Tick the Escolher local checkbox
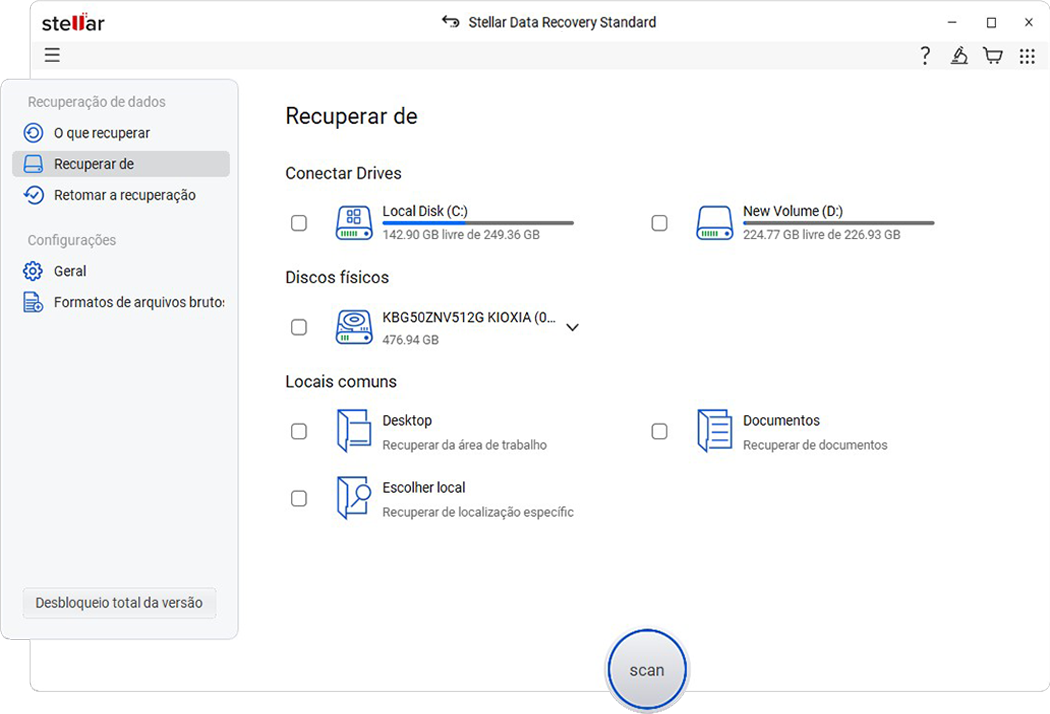 pos(299,498)
